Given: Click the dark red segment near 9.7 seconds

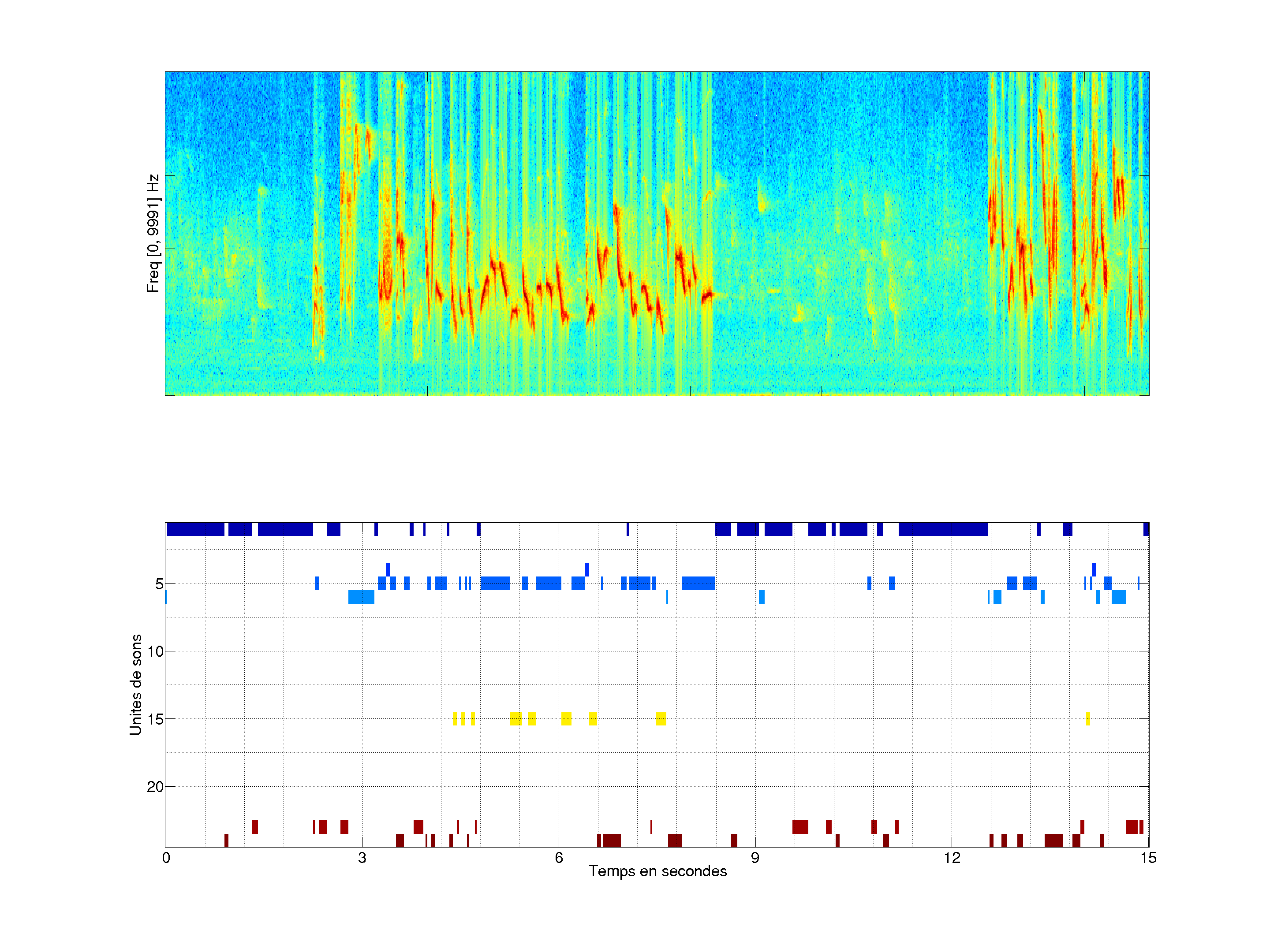Looking at the screenshot, I should click(x=800, y=827).
